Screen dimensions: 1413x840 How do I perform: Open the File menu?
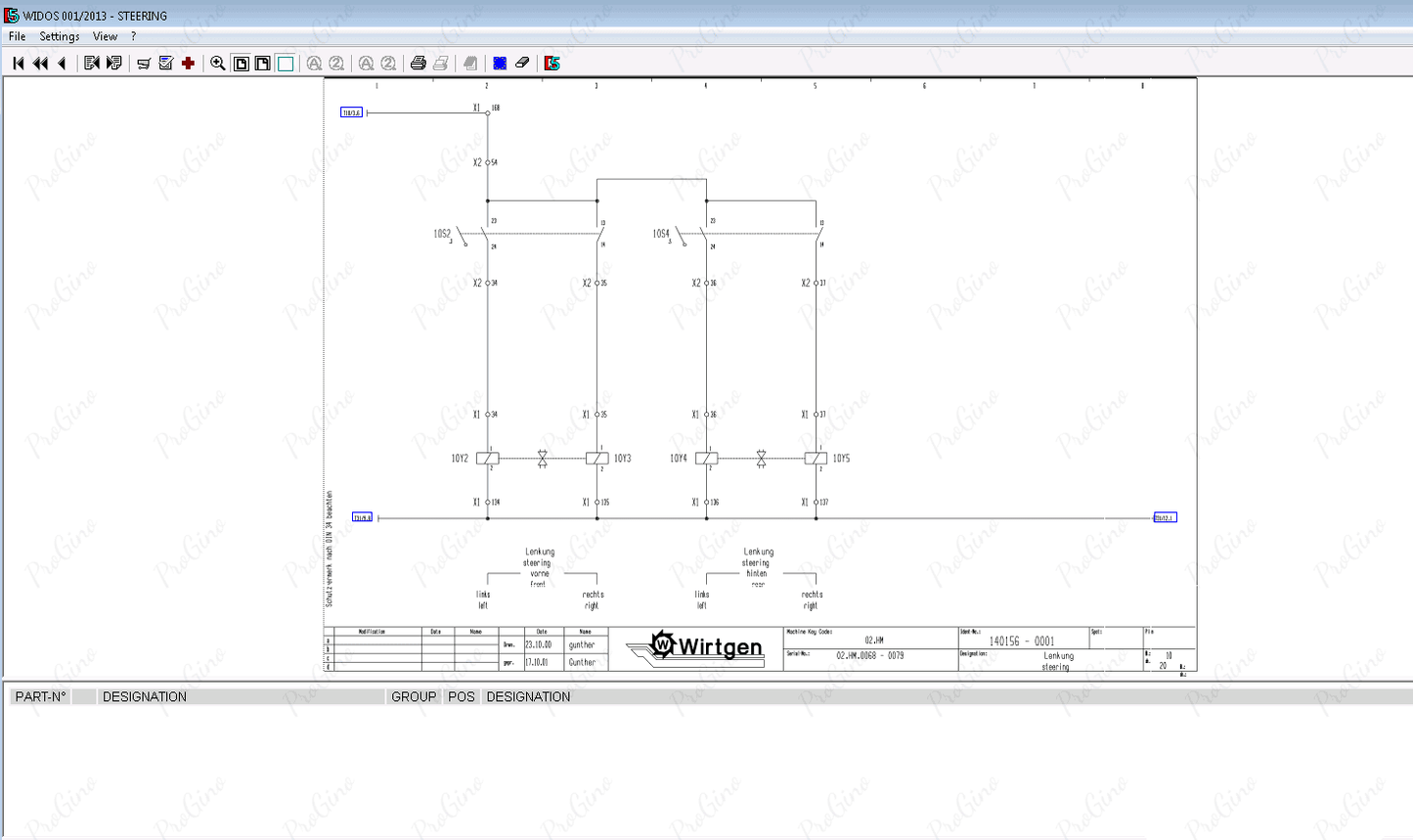click(x=18, y=36)
